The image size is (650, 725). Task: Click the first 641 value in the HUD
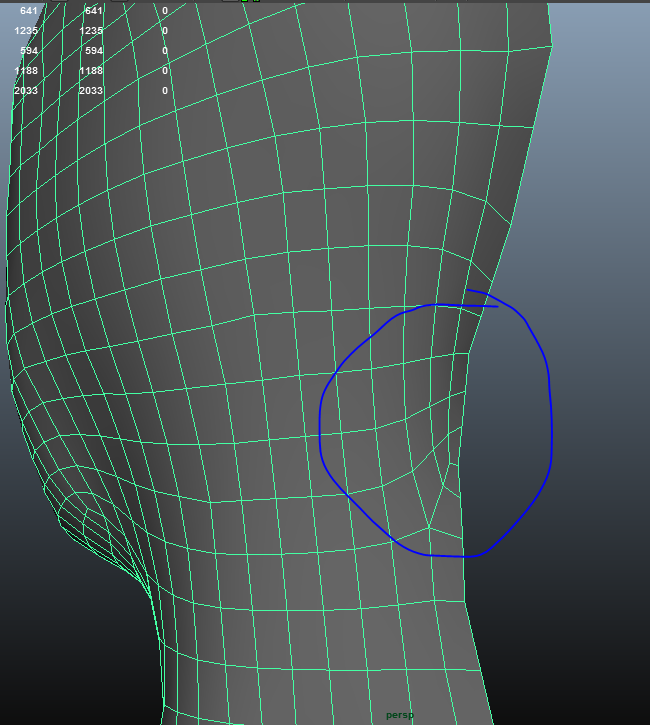tap(28, 11)
